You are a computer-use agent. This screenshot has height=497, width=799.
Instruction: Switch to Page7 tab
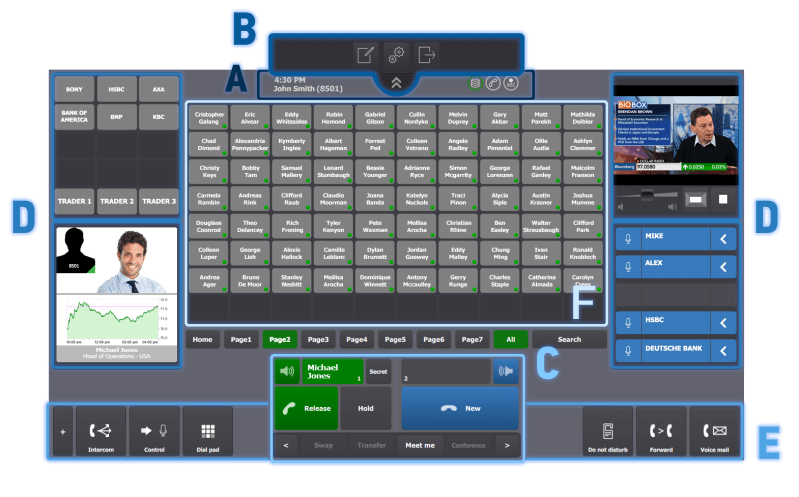tap(472, 339)
